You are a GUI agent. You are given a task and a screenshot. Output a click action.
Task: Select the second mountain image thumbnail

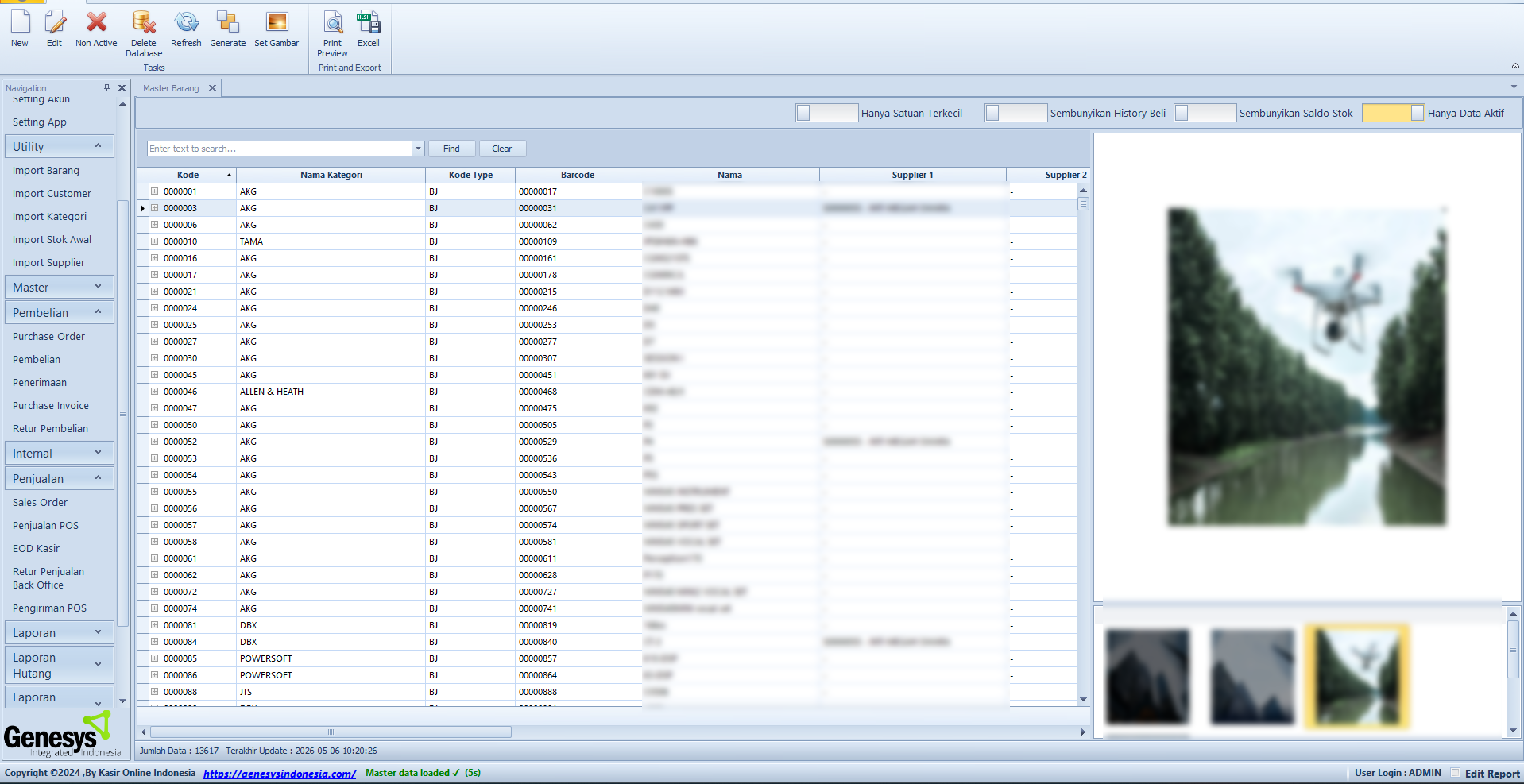pyautogui.click(x=1252, y=676)
